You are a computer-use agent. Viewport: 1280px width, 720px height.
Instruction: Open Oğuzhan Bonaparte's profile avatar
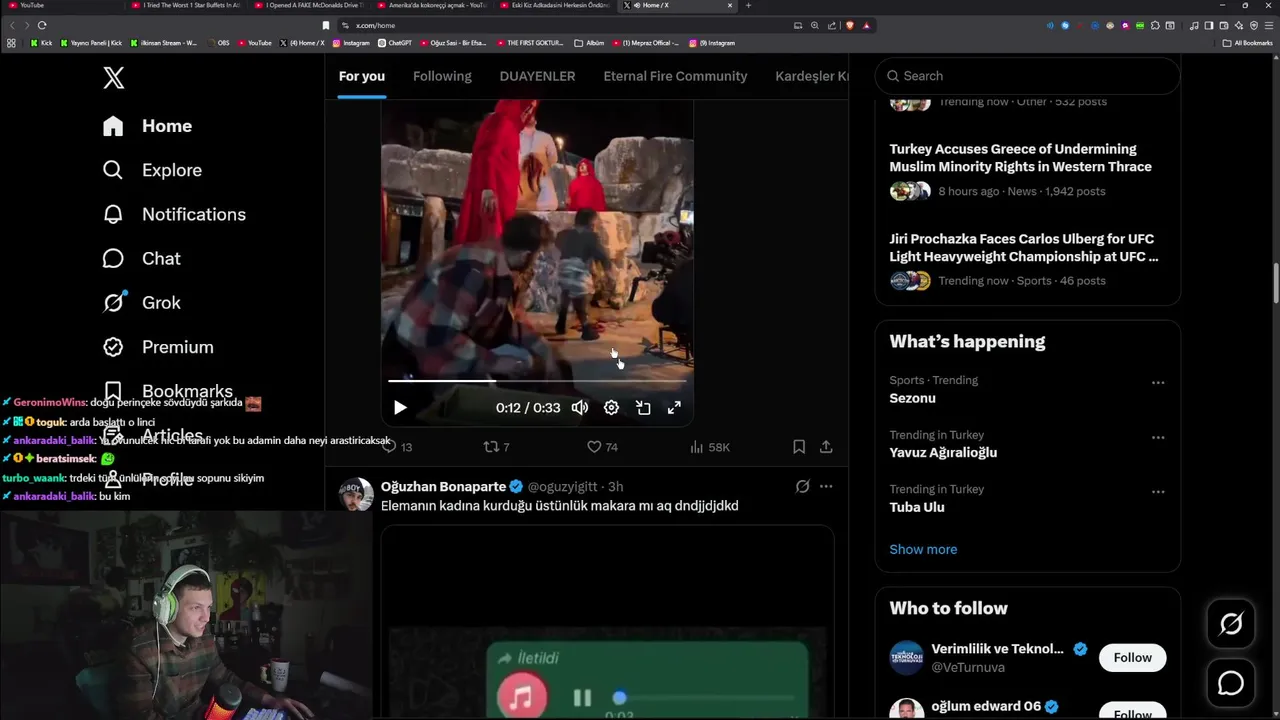coord(355,494)
